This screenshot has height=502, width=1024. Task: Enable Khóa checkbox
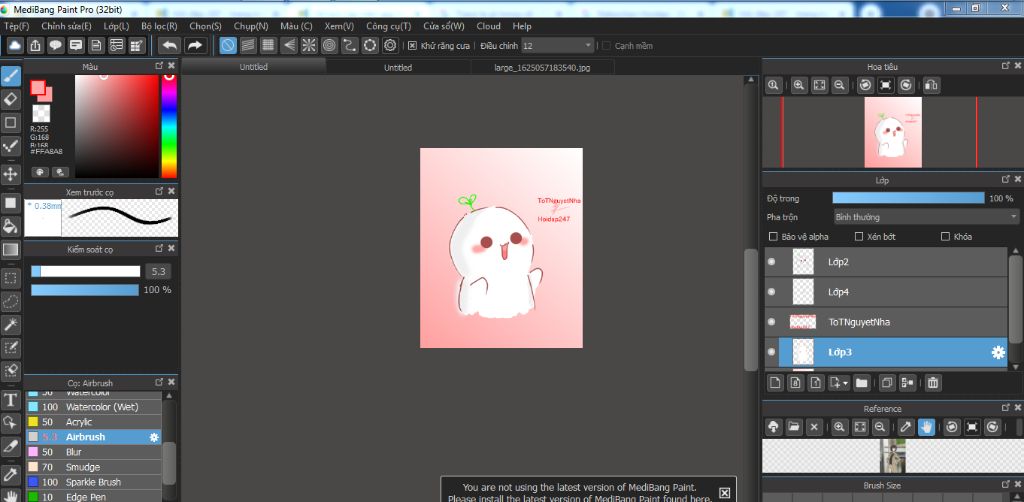point(945,236)
